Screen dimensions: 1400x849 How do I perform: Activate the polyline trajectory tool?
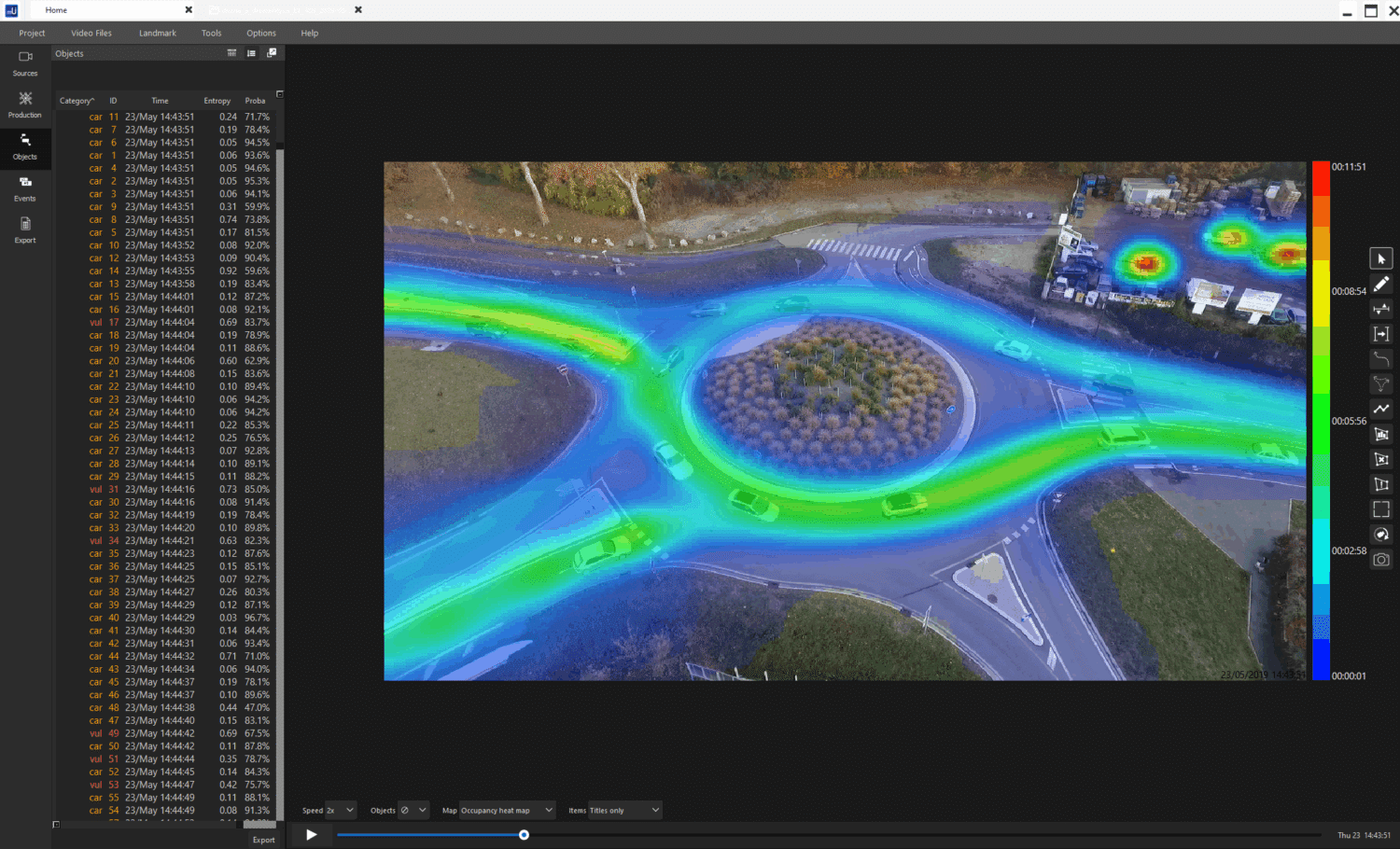1381,409
